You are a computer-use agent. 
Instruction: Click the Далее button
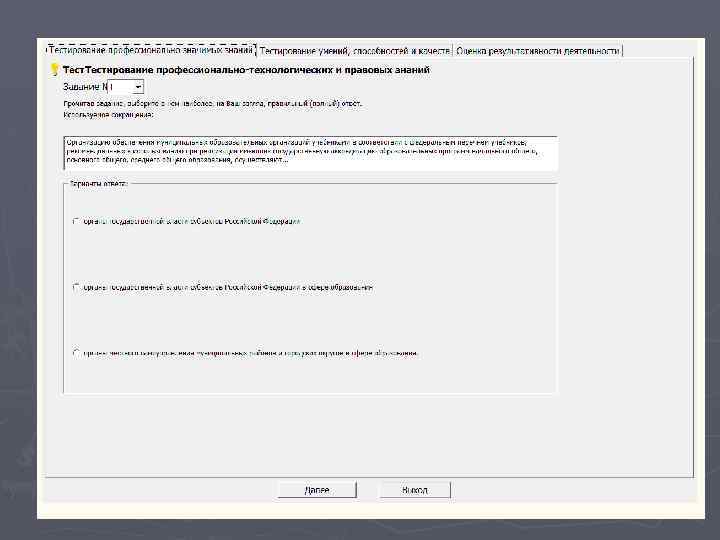coord(317,490)
